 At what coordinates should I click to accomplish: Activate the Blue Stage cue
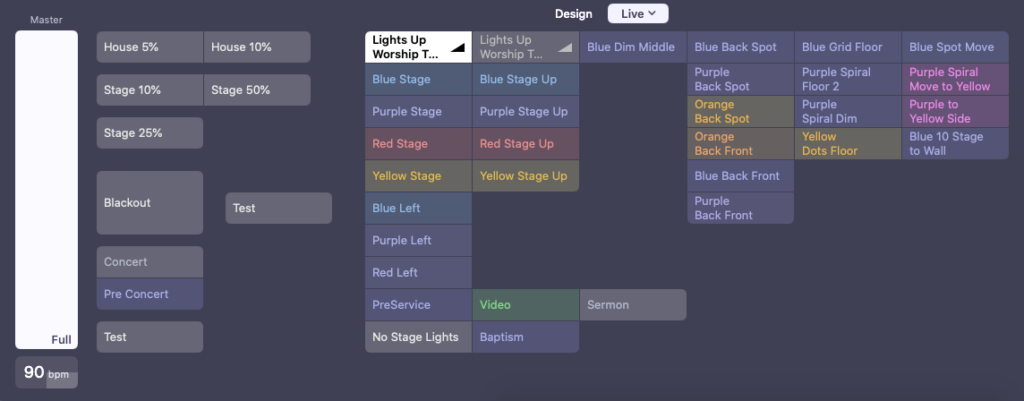(418, 79)
